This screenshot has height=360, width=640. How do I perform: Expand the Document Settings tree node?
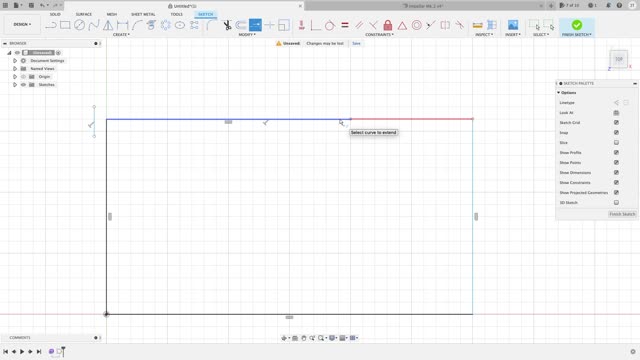(x=15, y=60)
